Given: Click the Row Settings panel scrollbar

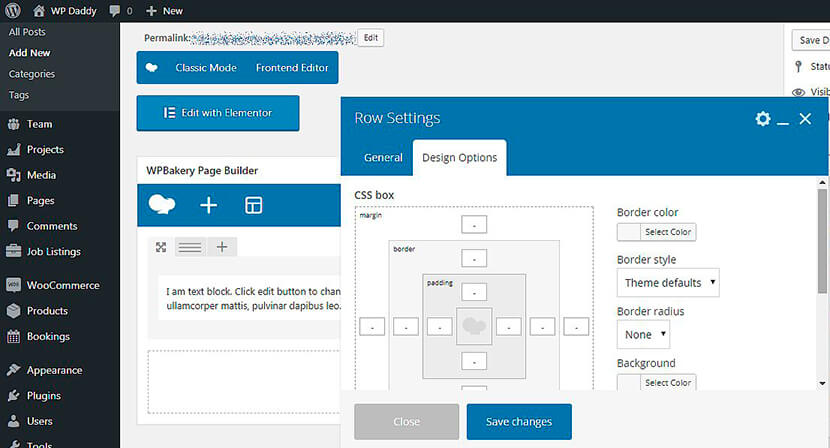Looking at the screenshot, I should (822, 241).
